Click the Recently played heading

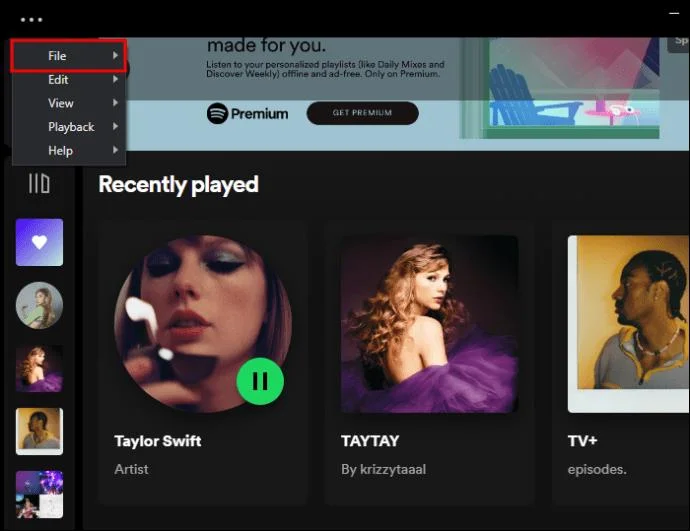[178, 184]
